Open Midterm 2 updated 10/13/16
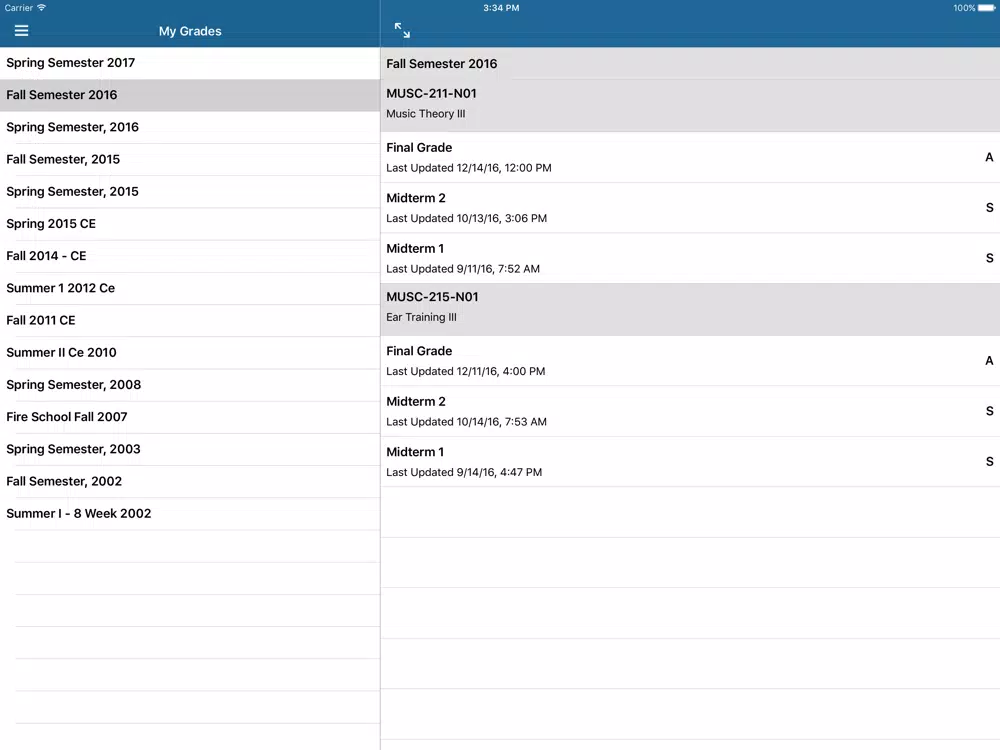 [690, 208]
